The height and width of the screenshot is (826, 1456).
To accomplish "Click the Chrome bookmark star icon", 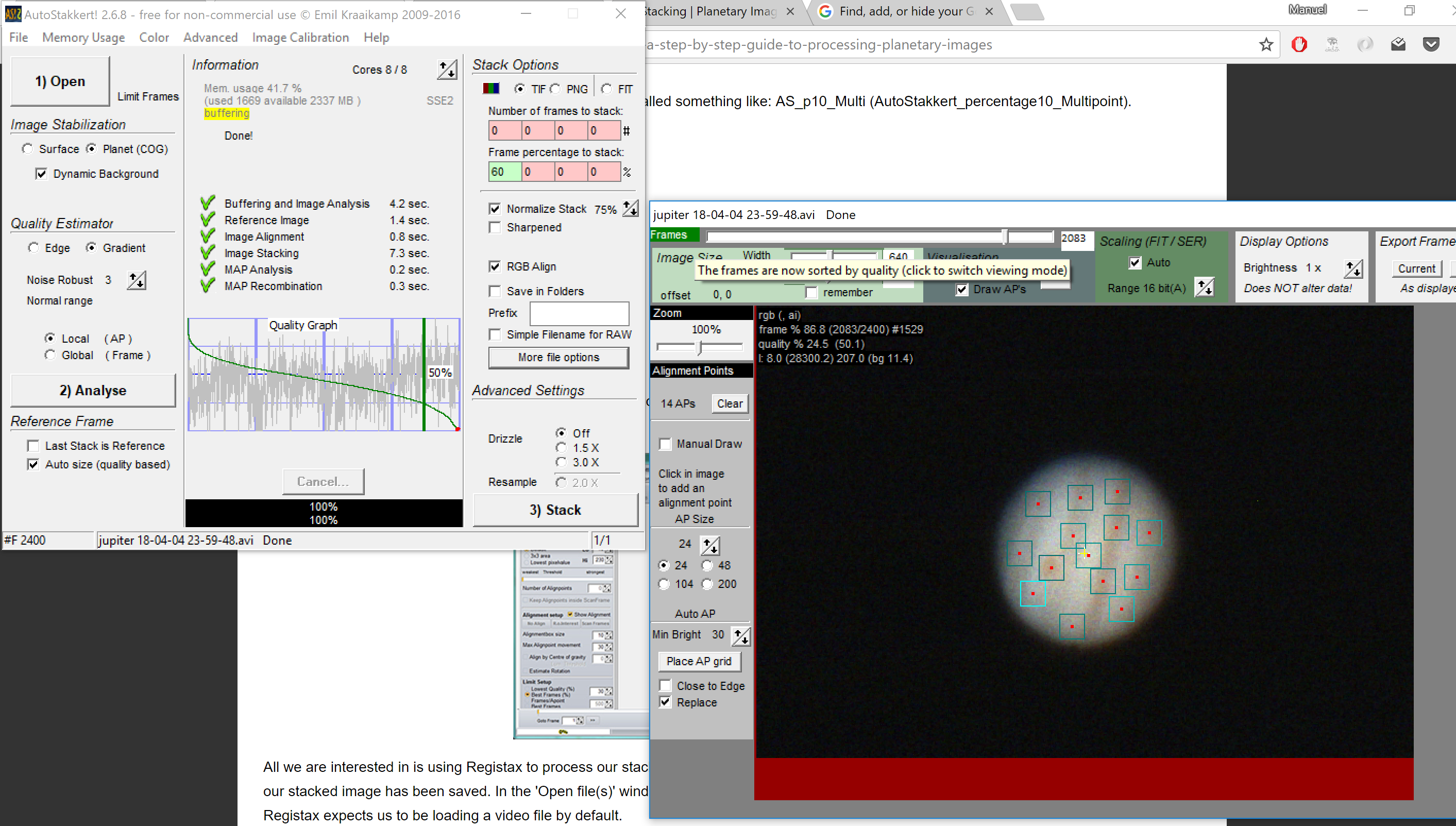I will (1266, 44).
